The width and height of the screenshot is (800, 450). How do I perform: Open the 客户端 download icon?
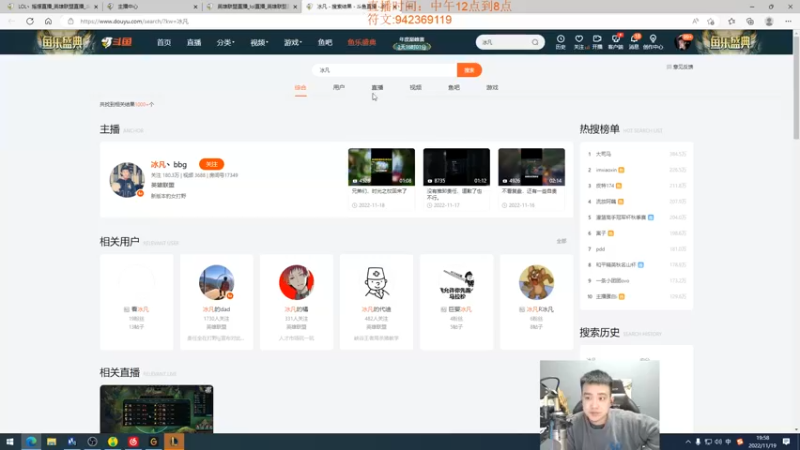615,42
